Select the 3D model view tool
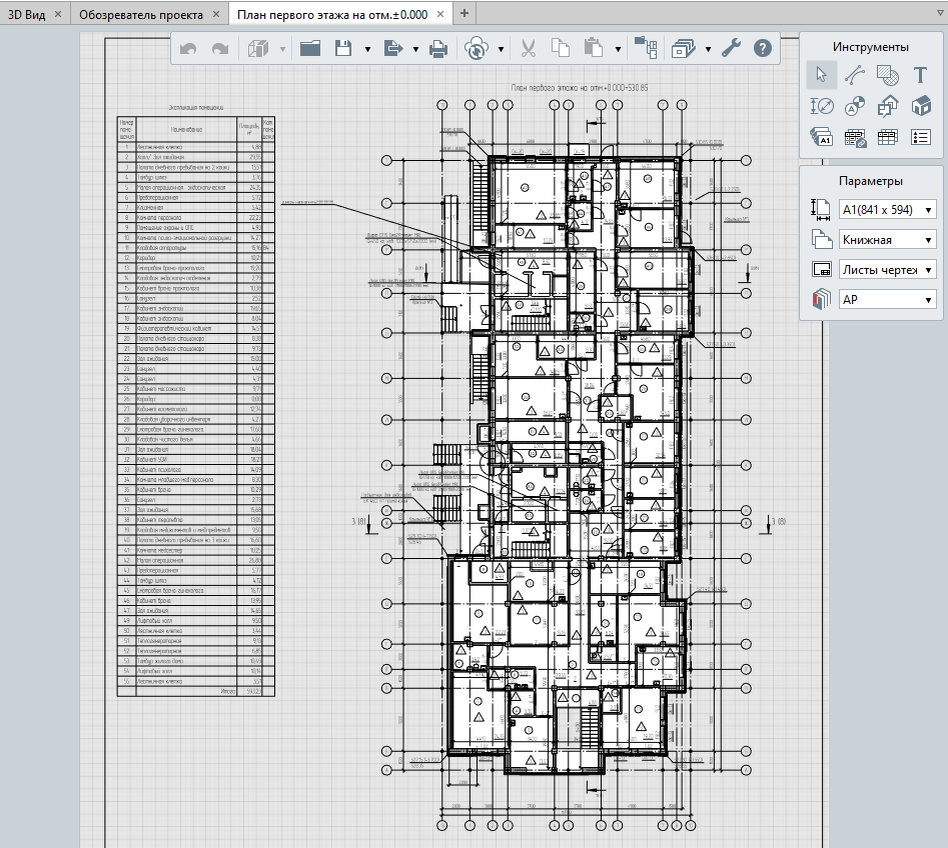The height and width of the screenshot is (848, 948). point(921,106)
